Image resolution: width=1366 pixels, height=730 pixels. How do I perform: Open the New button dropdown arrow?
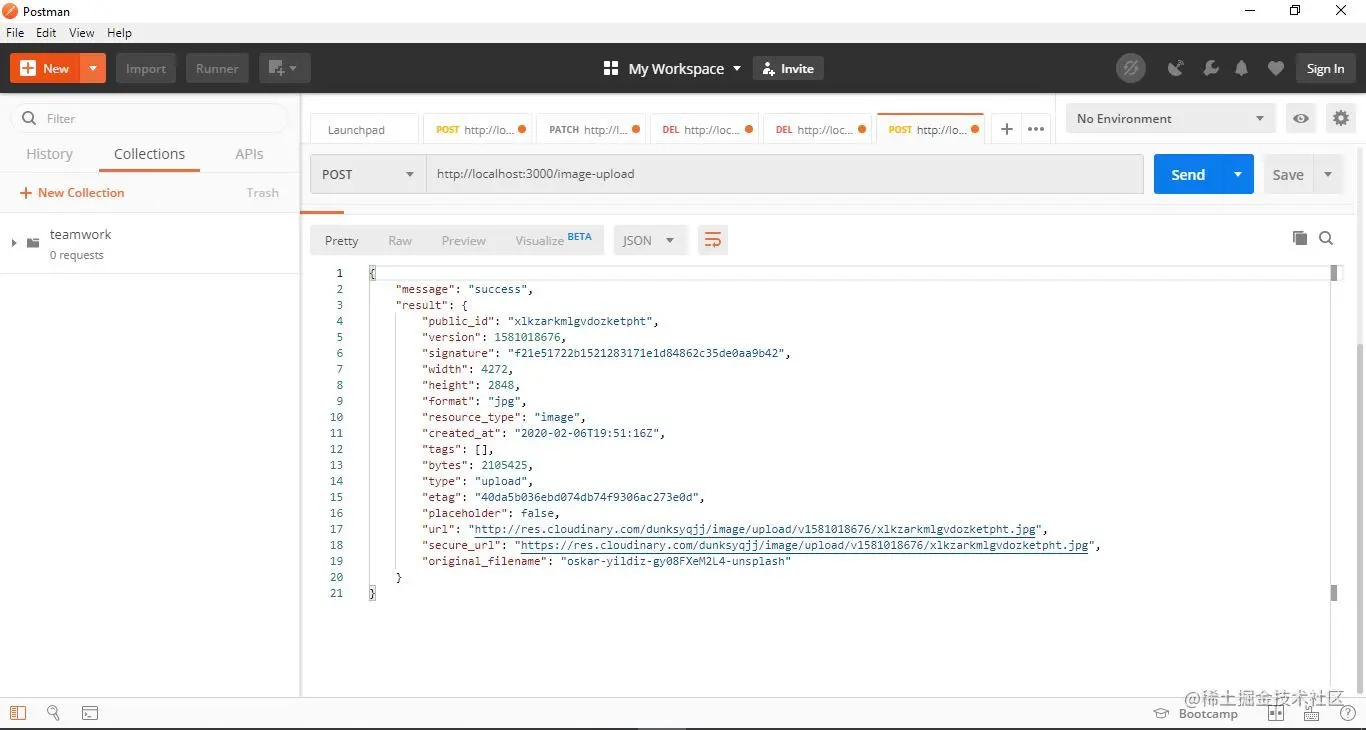click(93, 68)
